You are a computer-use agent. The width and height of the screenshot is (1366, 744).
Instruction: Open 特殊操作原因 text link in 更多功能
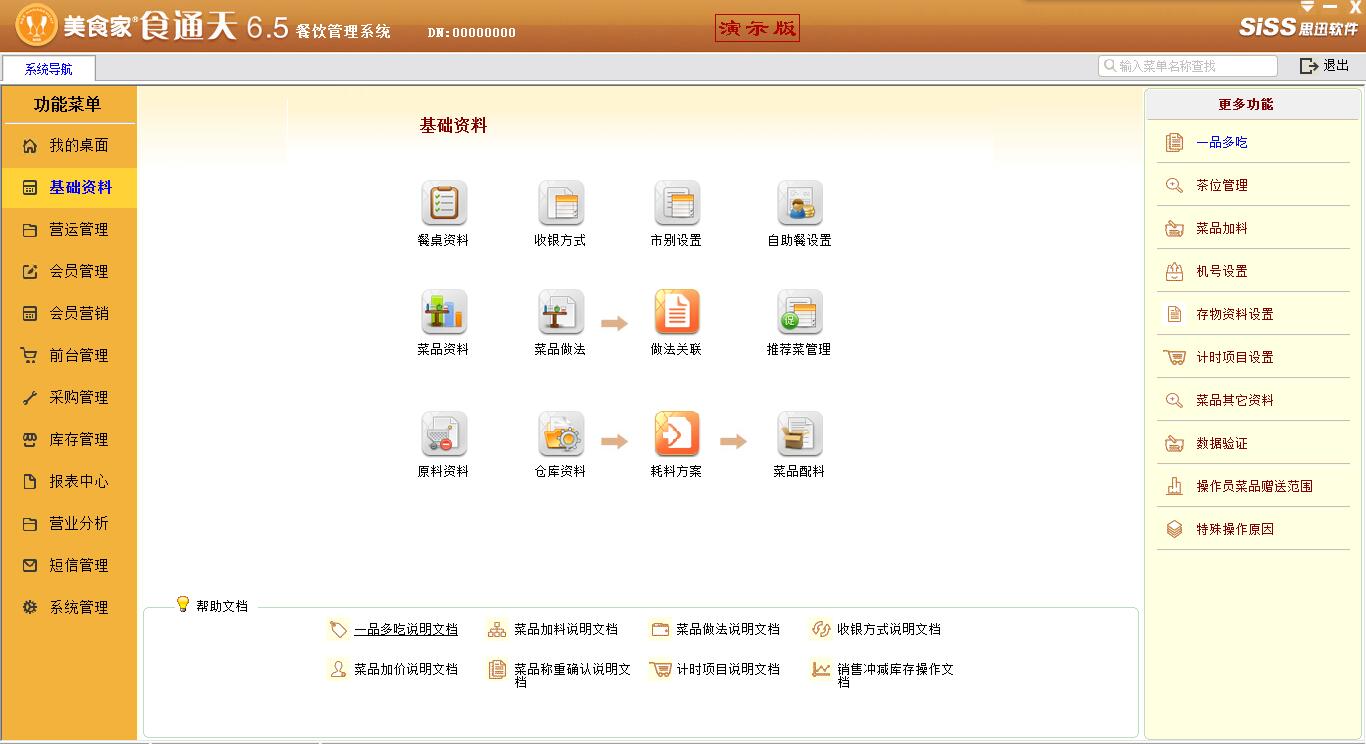coord(1235,529)
